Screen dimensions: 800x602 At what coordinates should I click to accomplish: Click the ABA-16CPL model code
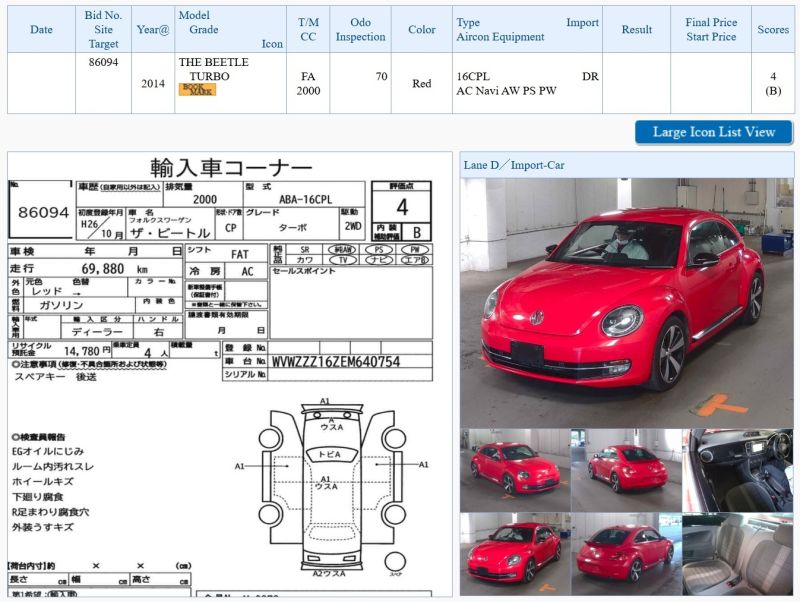tap(305, 199)
